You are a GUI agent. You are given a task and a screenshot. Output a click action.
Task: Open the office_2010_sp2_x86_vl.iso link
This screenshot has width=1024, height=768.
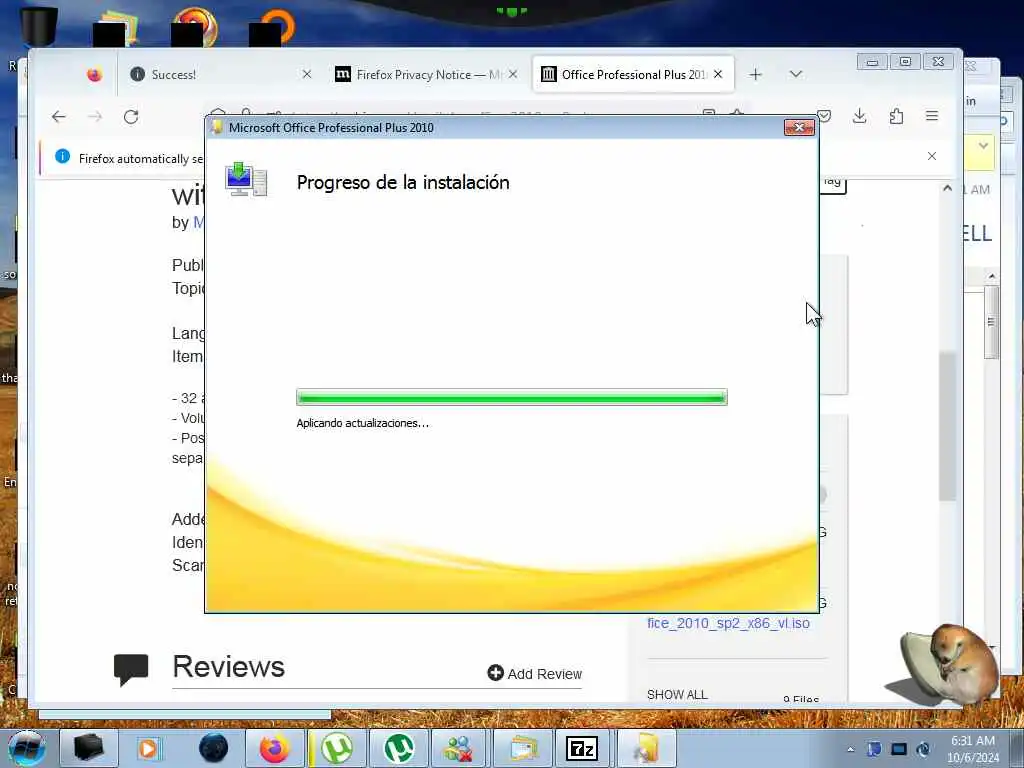click(728, 623)
